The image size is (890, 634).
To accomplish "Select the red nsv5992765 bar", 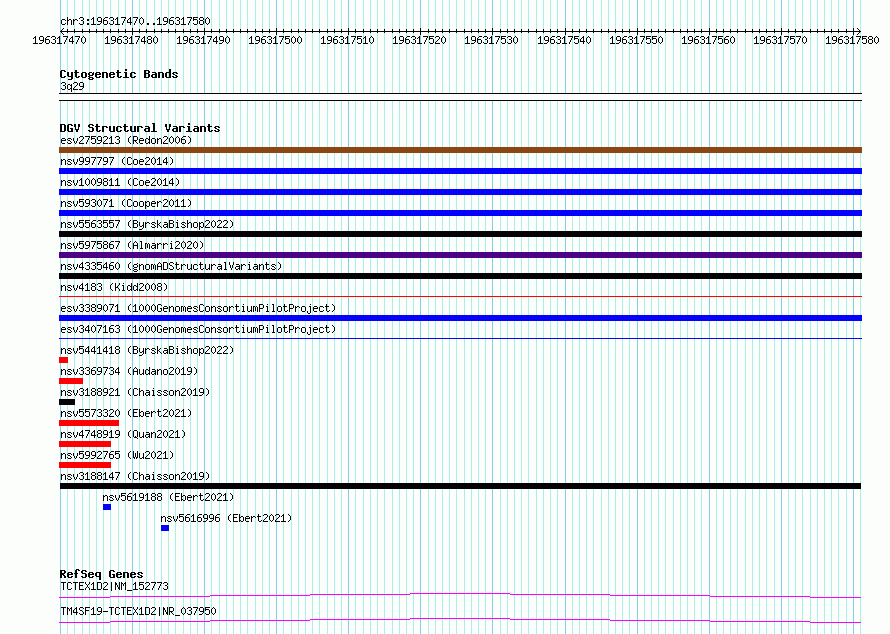I will click(85, 465).
